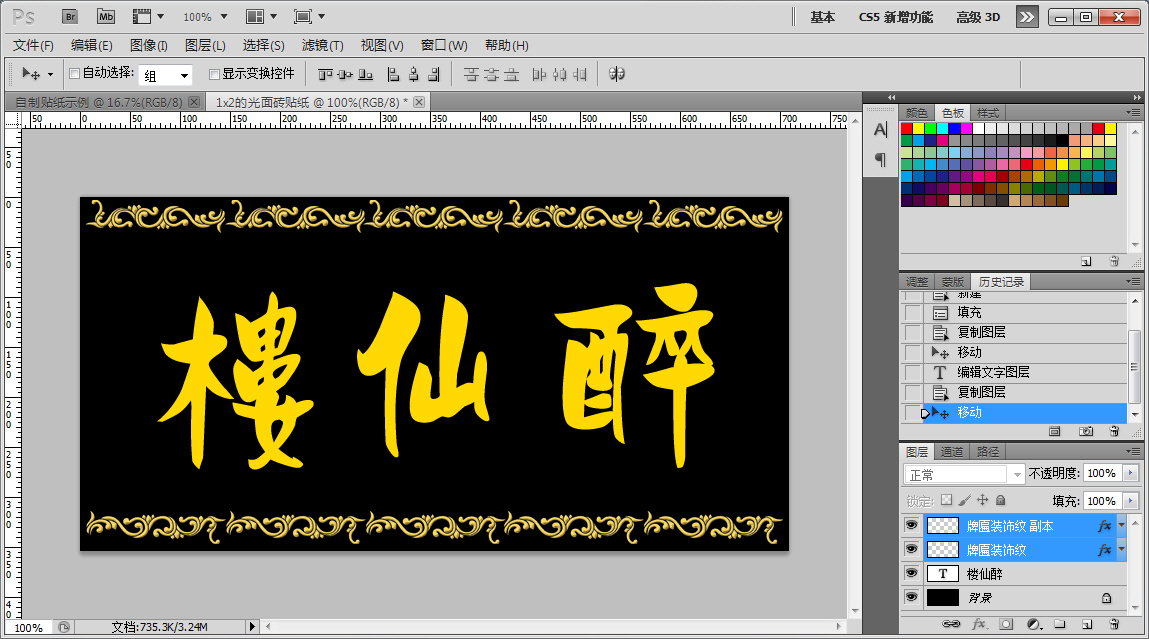
Task: Open the Paragraph panel icon
Action: coord(880,159)
